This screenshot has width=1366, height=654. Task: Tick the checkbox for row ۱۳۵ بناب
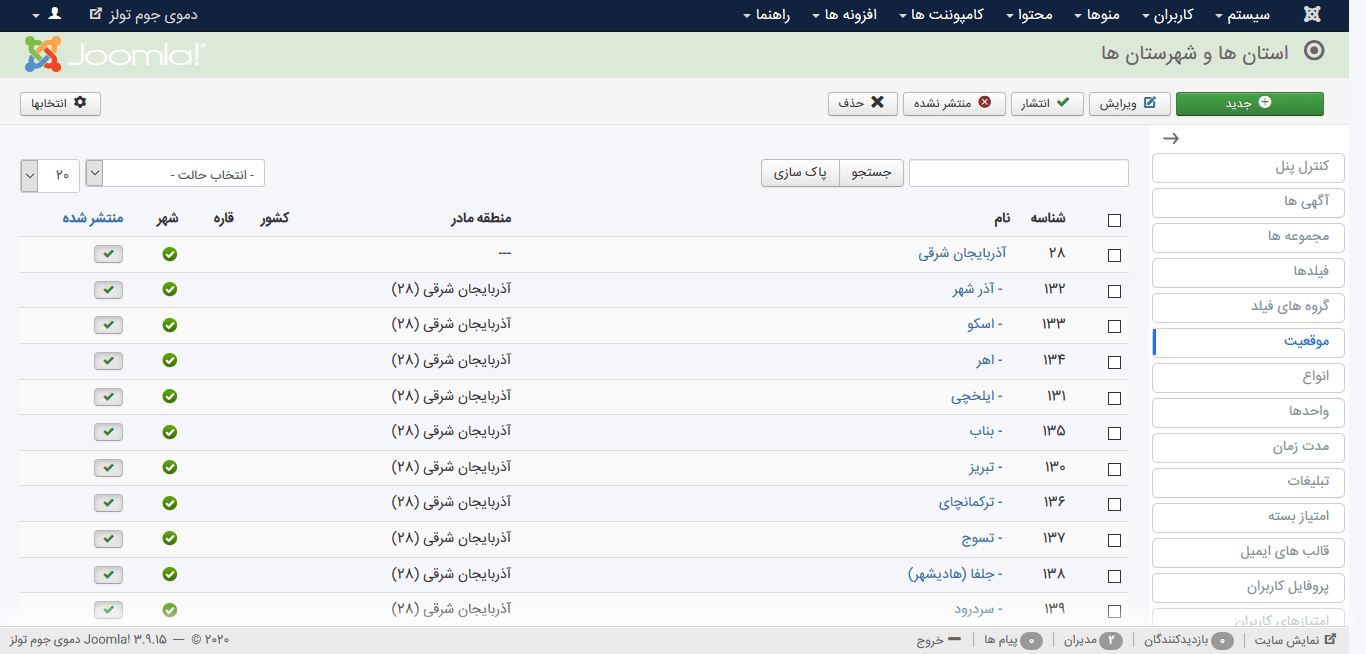tap(1114, 433)
